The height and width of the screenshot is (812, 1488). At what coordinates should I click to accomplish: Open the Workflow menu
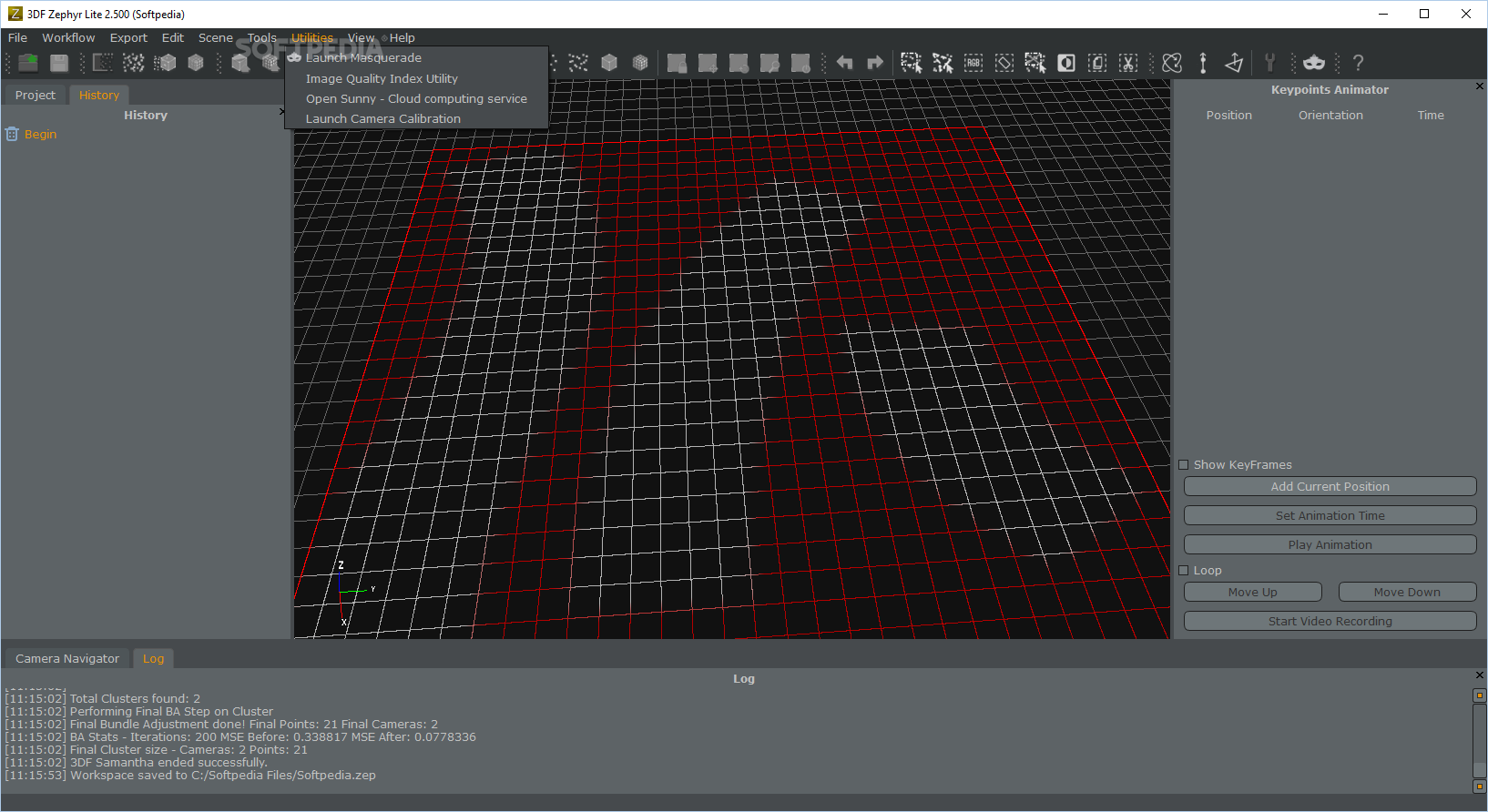click(x=68, y=38)
